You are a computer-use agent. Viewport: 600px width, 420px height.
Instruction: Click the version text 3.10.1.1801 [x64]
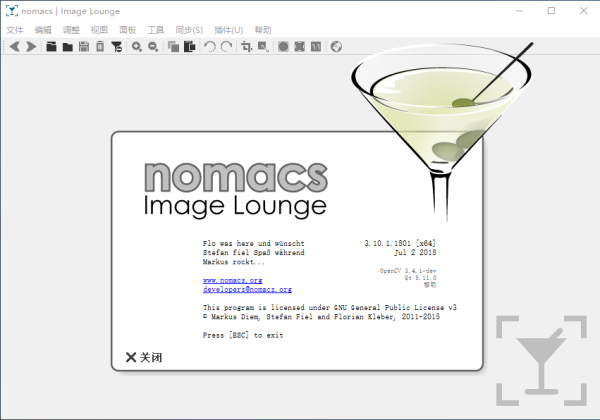(x=400, y=243)
